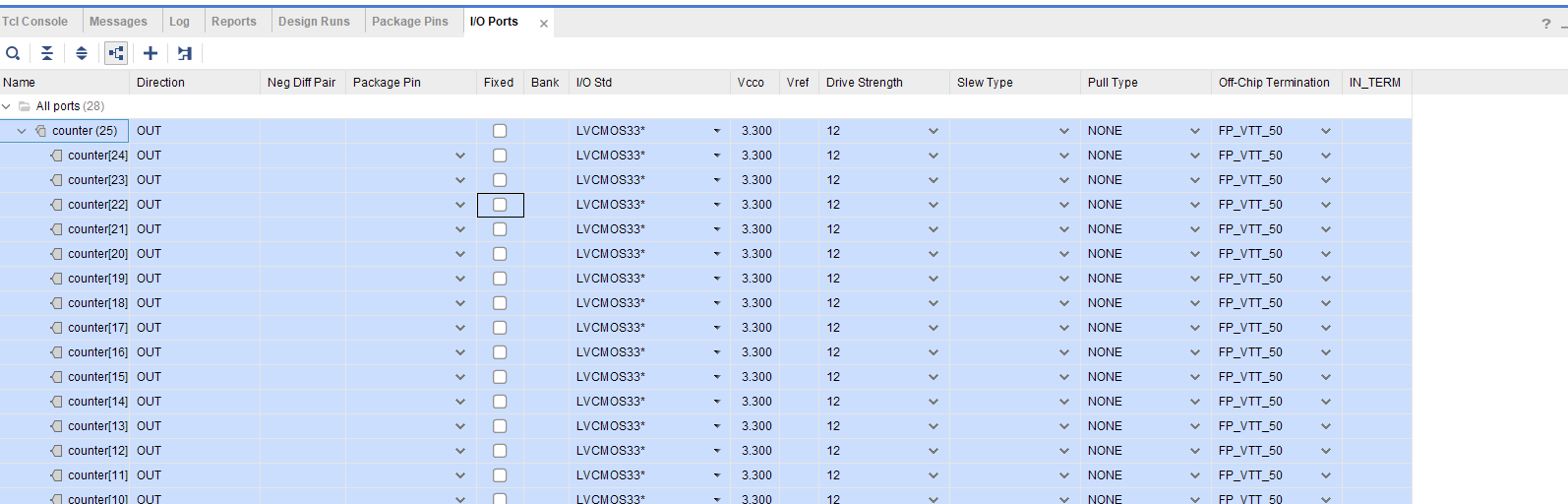Click the plus icon to create I/O port interface

[x=151, y=53]
